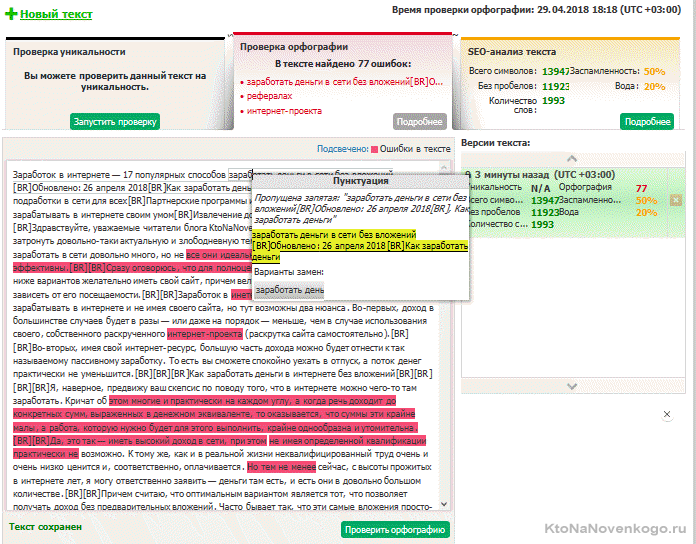Screen dimensions: 696x544
Task: Click Проверить орфографию button
Action: (395, 530)
